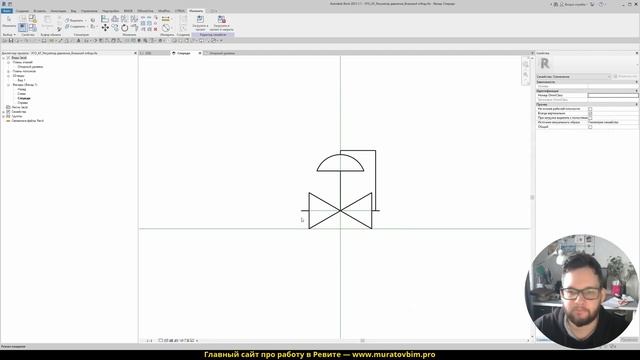This screenshot has height=360, width=640.
Task: Collapse the 3D виды node
Action: (x=8, y=76)
